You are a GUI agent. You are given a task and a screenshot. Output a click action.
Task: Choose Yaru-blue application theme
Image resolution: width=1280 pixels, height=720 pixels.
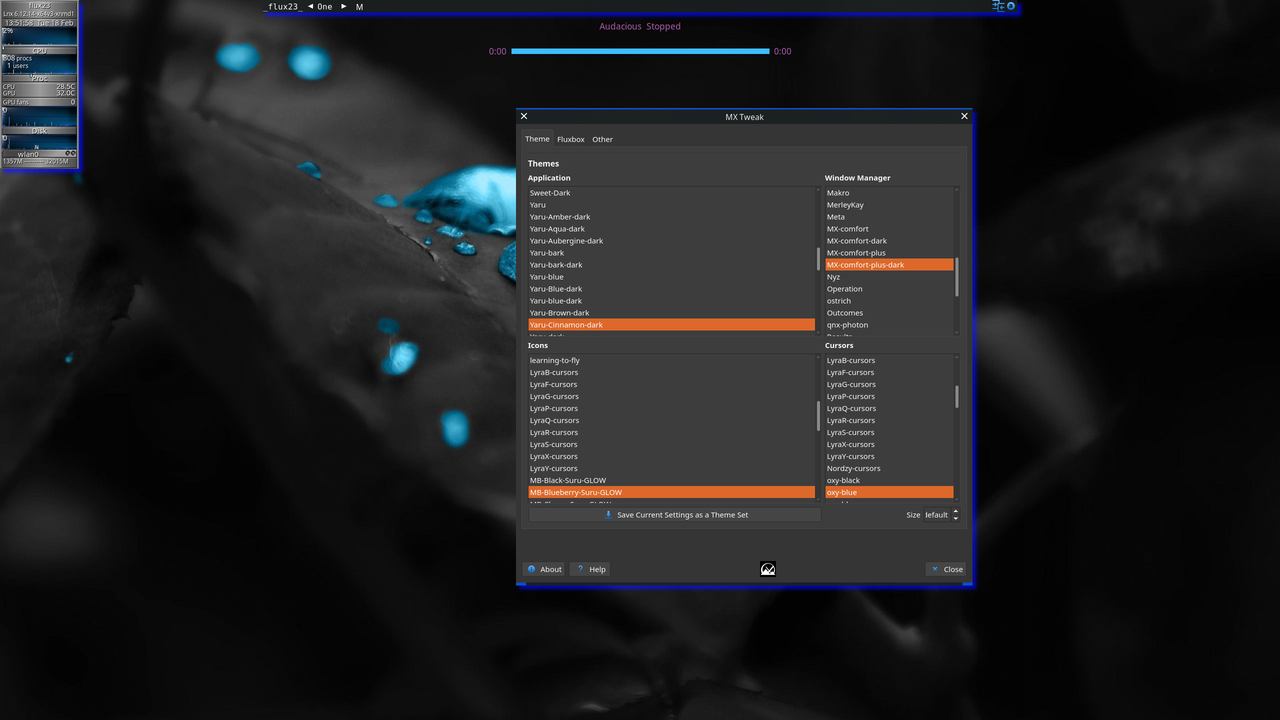671,277
